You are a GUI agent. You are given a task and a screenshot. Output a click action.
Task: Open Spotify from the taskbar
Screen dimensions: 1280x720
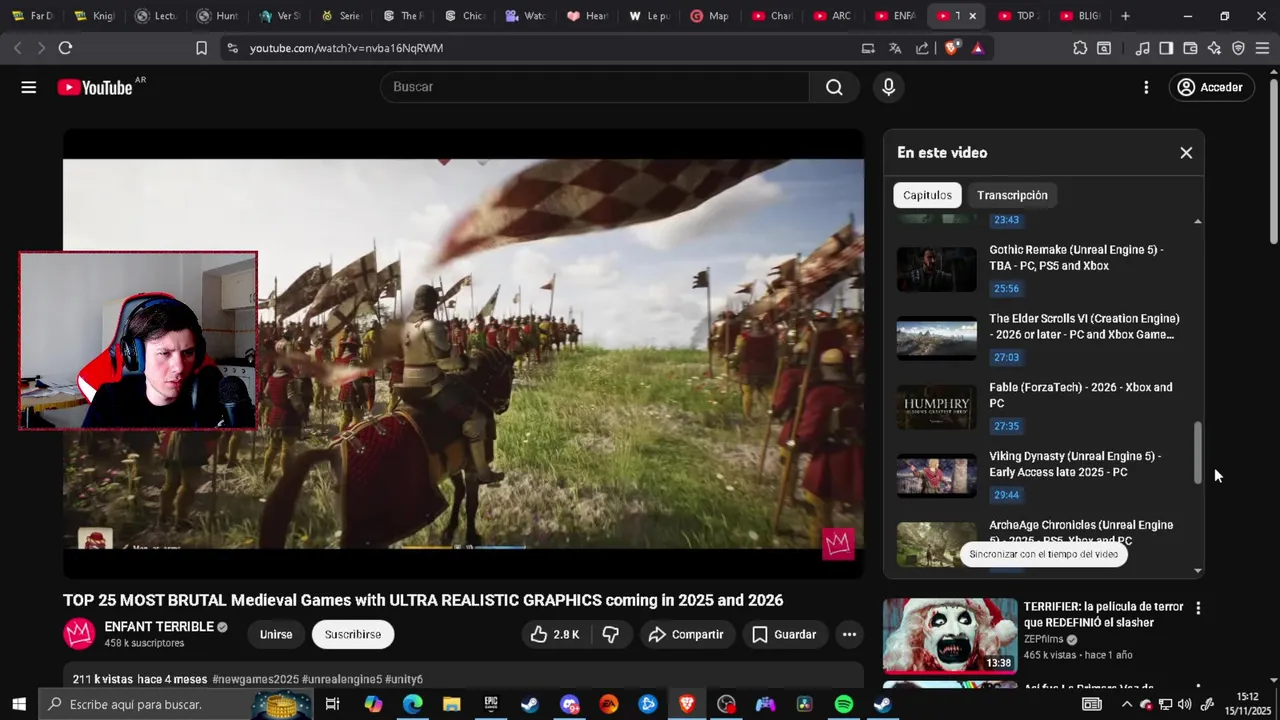[843, 704]
